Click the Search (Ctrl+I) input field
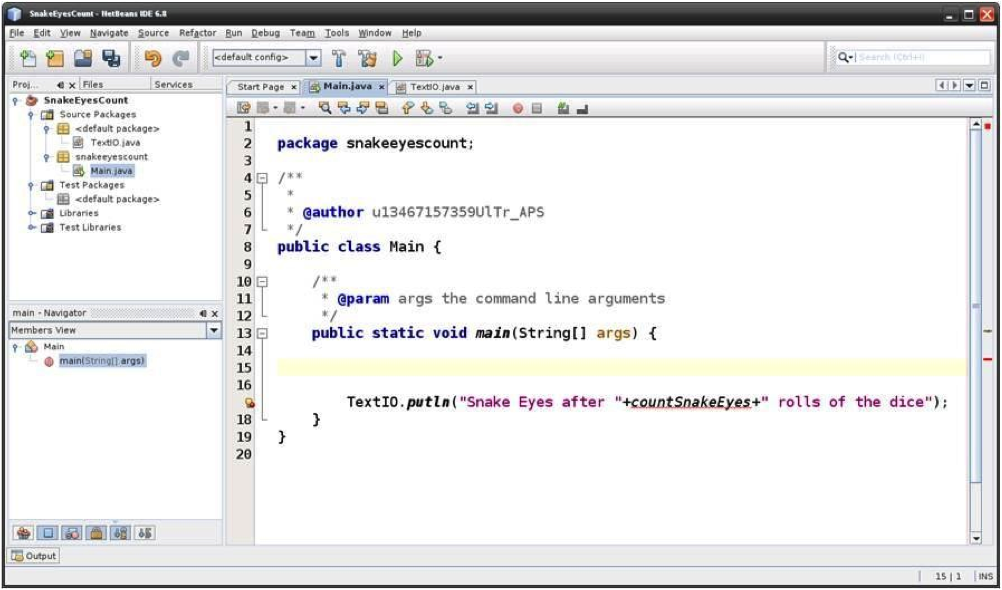The height and width of the screenshot is (590, 1002). click(x=923, y=58)
